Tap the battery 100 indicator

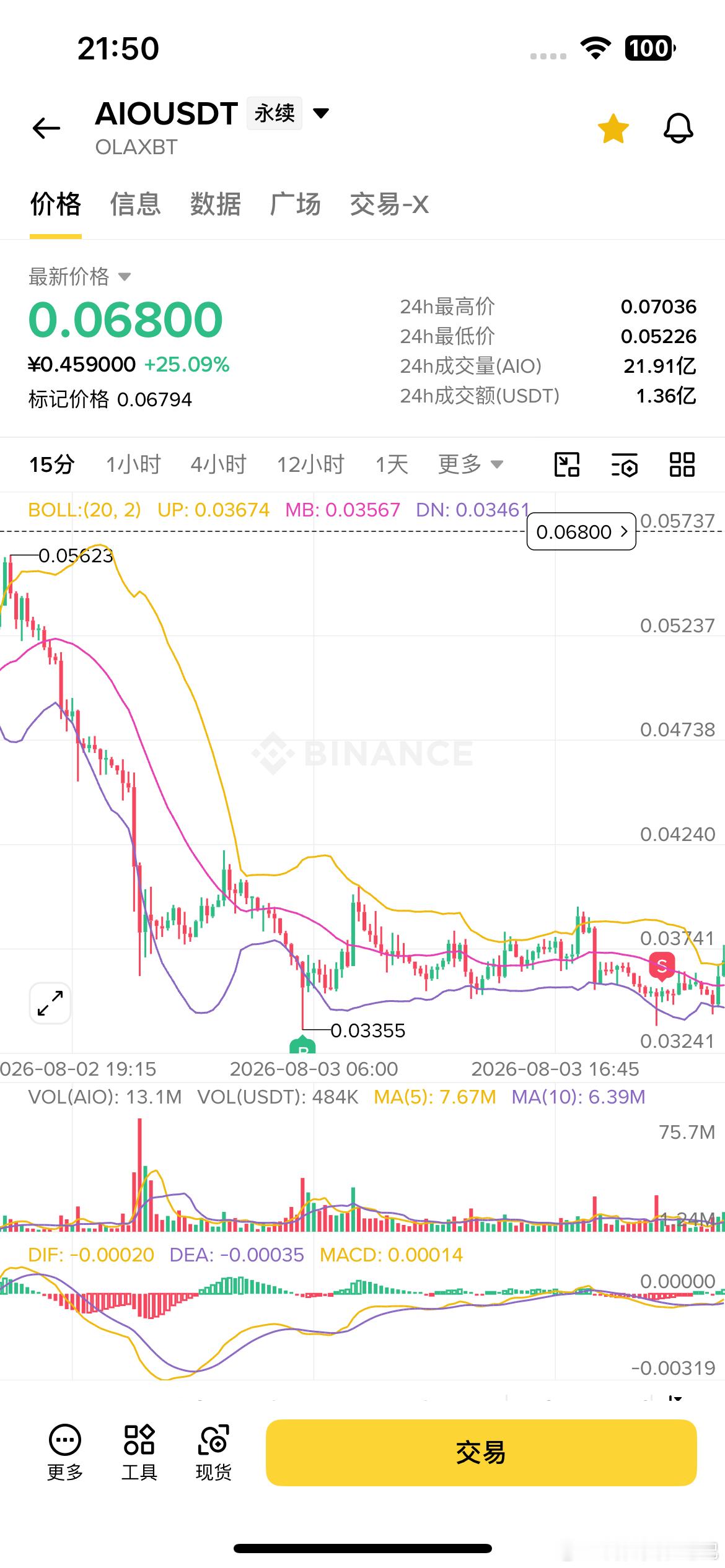coord(650,48)
